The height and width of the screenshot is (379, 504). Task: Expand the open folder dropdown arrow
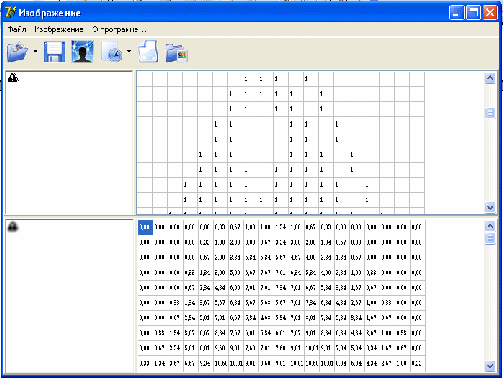(x=35, y=51)
